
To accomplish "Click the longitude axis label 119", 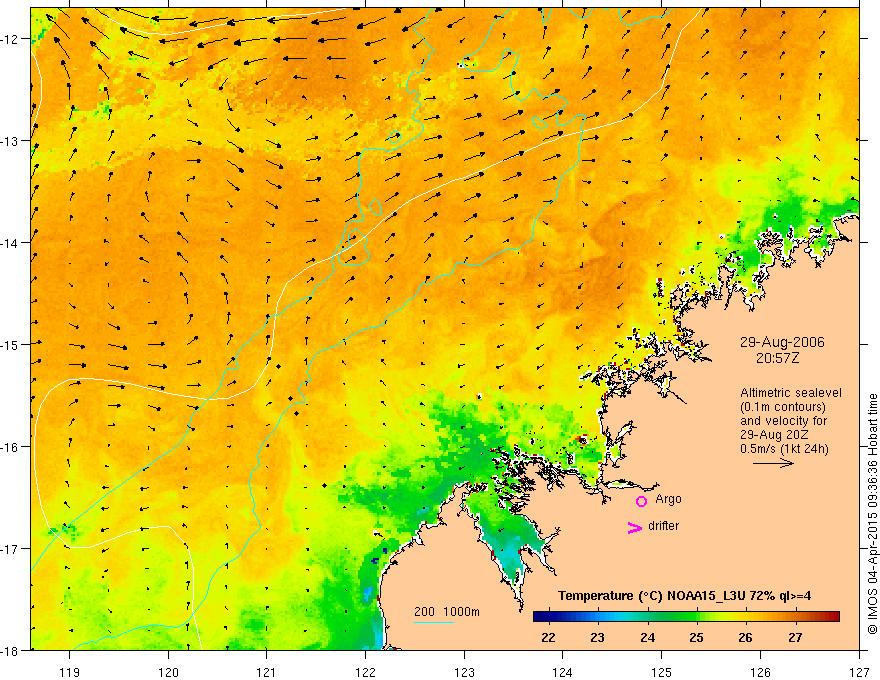I will [70, 672].
